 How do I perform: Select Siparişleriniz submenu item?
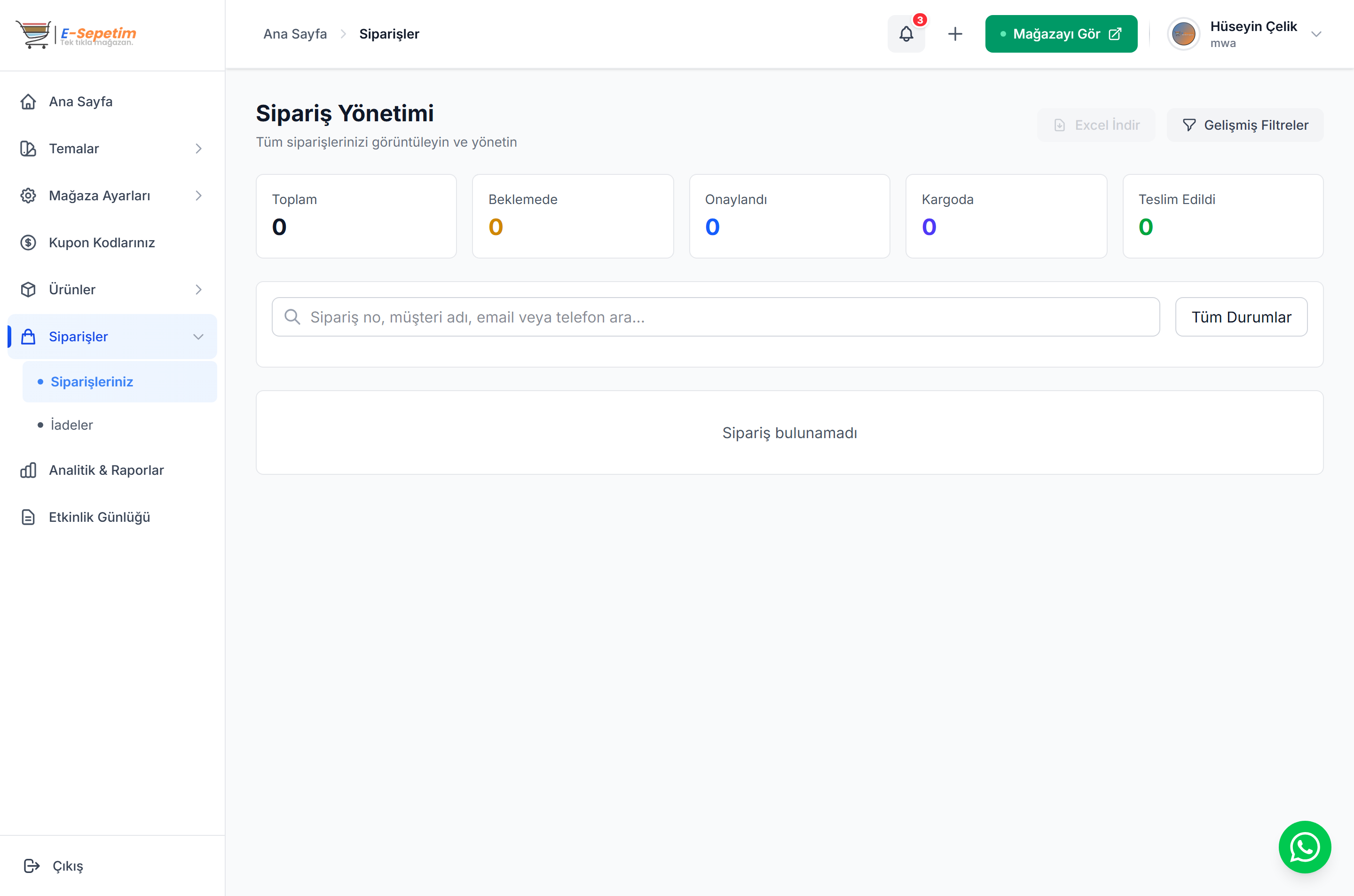pos(119,382)
